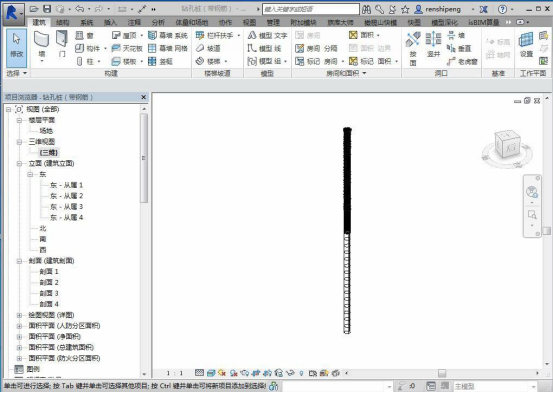Click the 幕墙 系统 curtain system tool
The image size is (553, 393).
click(x=168, y=35)
